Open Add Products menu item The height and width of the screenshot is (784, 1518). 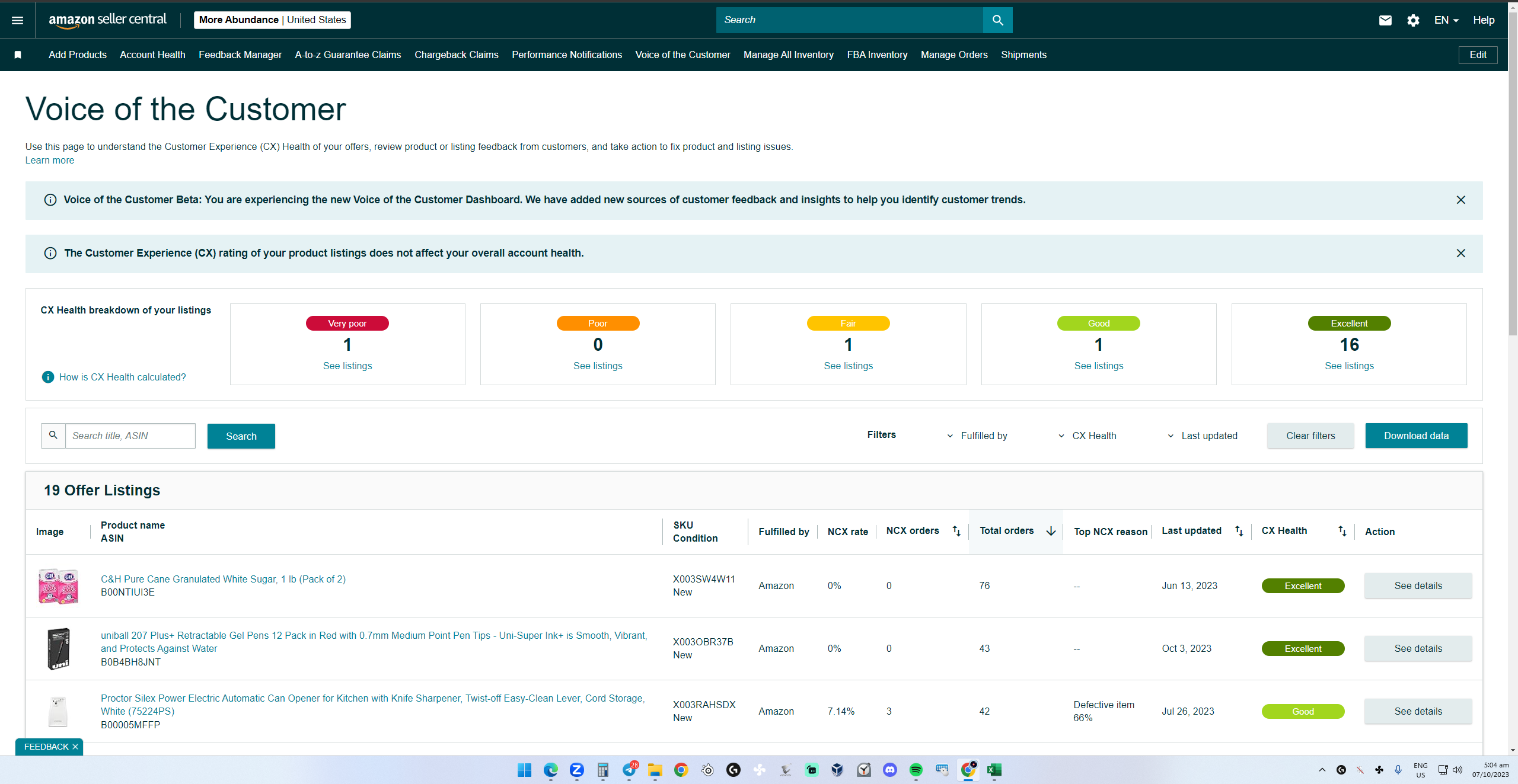[78, 55]
